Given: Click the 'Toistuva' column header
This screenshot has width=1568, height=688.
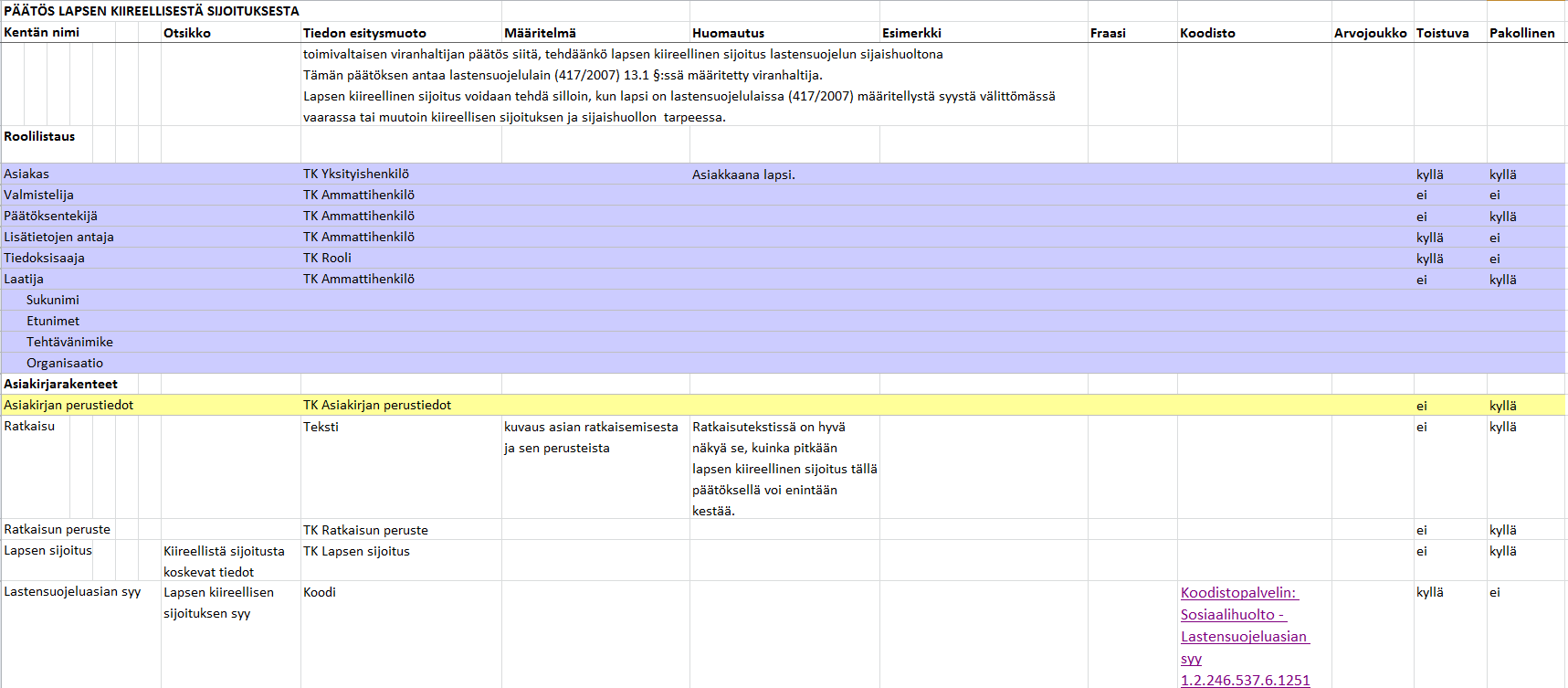Looking at the screenshot, I should (1442, 33).
